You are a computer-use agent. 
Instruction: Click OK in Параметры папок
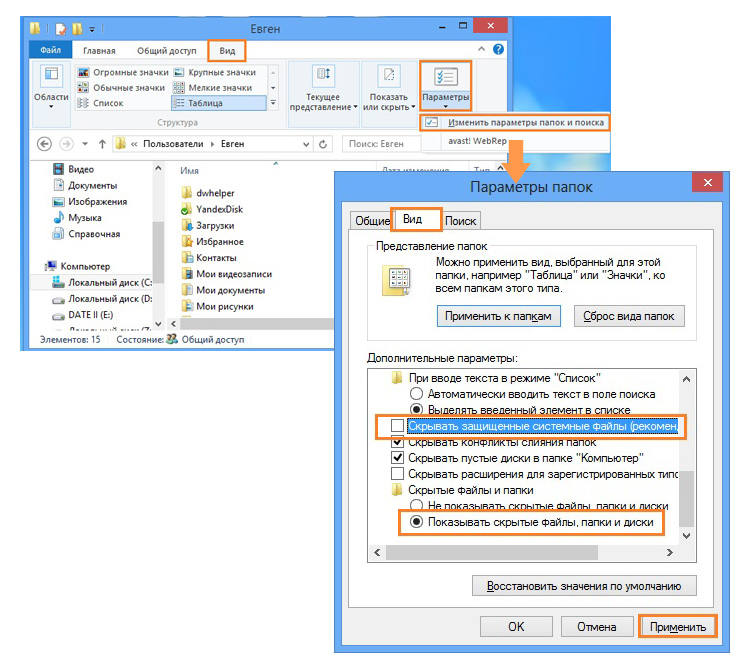pyautogui.click(x=516, y=626)
